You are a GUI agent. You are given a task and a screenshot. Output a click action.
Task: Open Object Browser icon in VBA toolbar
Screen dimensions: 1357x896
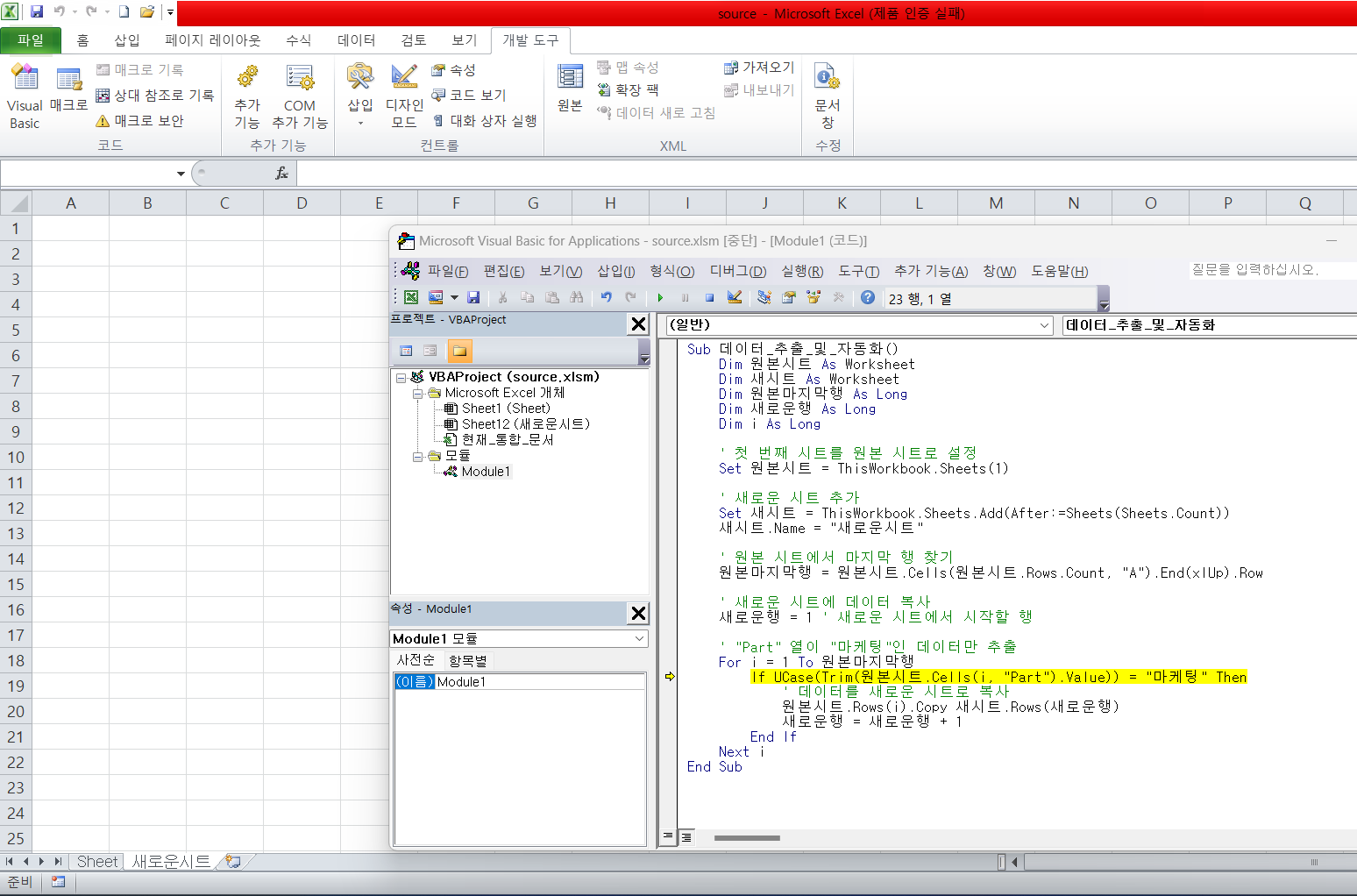pyautogui.click(x=813, y=298)
